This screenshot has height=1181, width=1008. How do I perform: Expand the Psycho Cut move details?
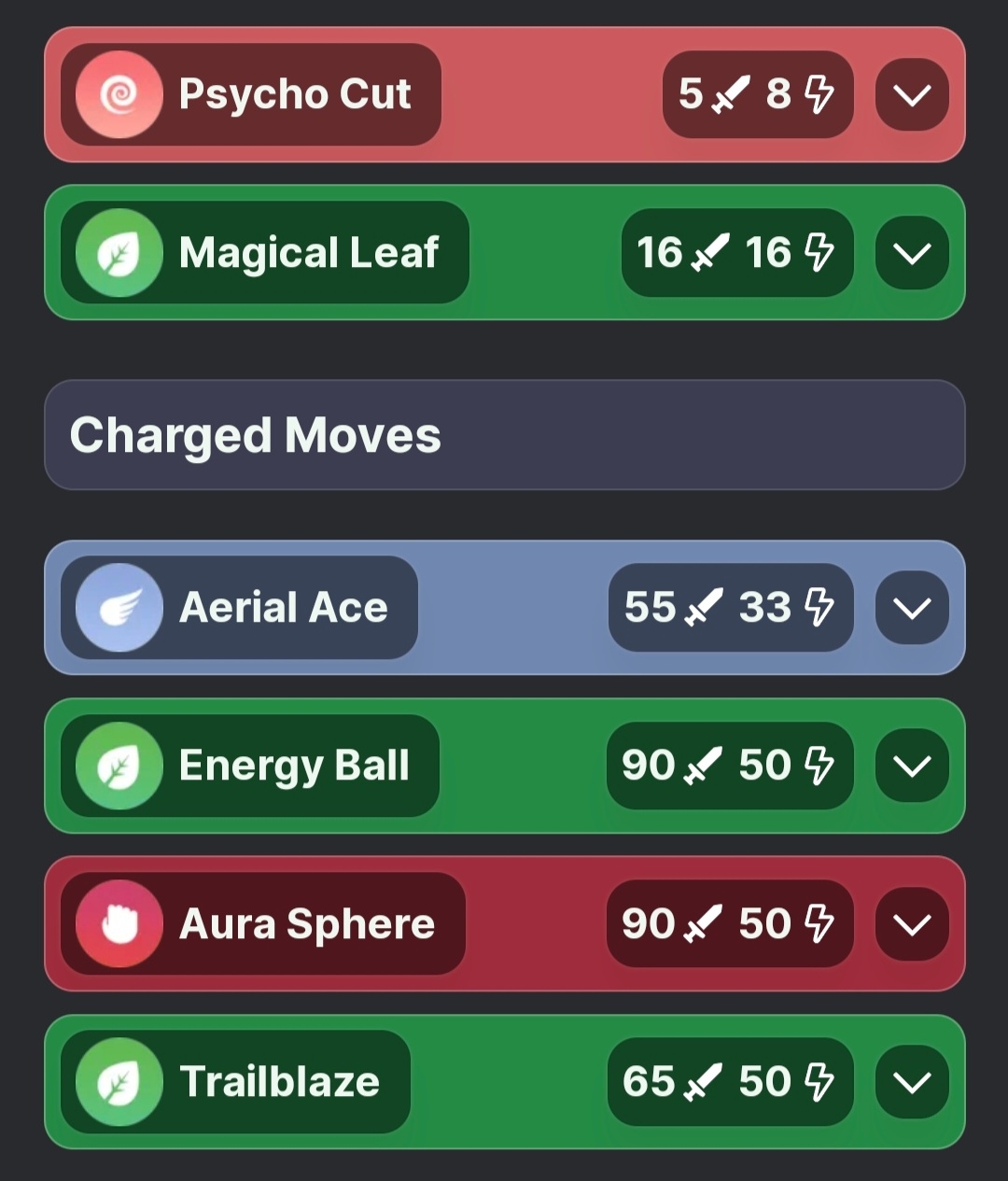click(x=912, y=94)
